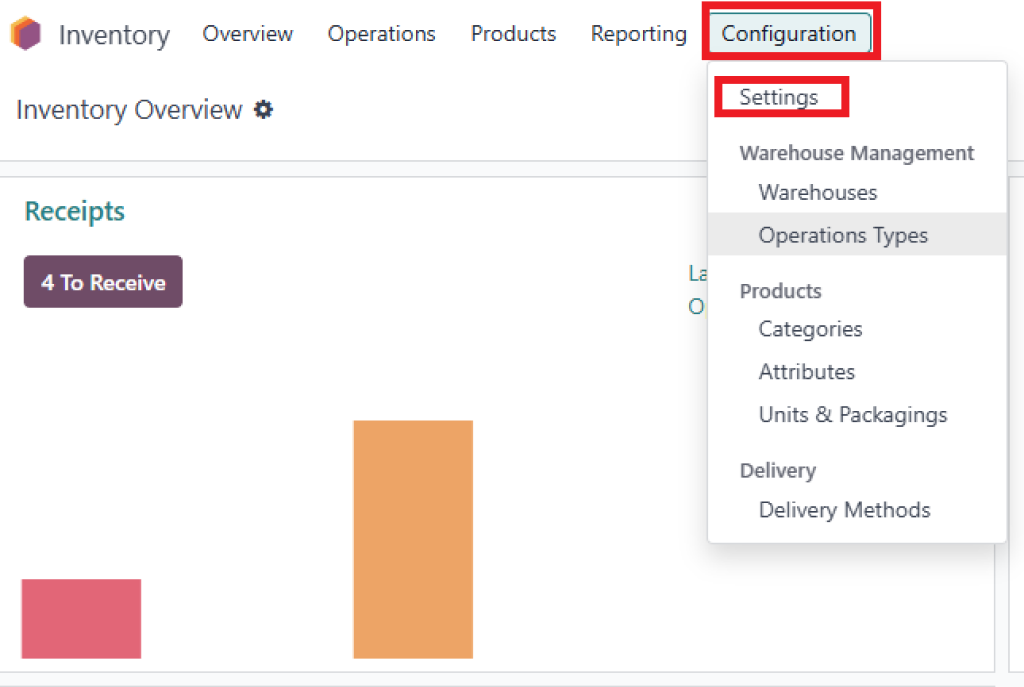Select Settings from the Configuration menu
The image size is (1024, 687).
click(x=778, y=97)
